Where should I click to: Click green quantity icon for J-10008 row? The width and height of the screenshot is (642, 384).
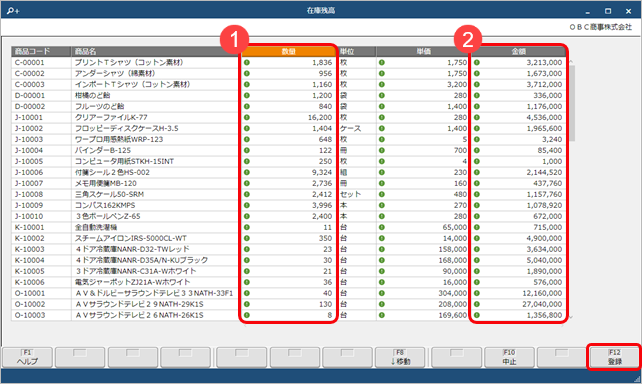click(x=246, y=194)
